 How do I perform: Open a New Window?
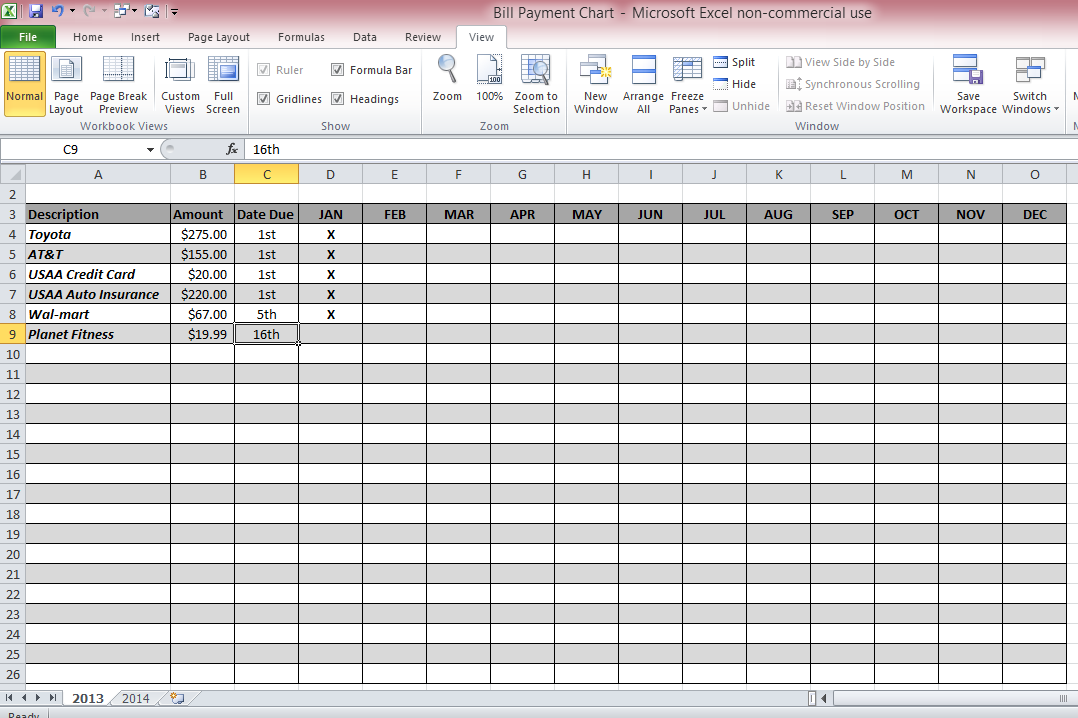pos(595,83)
